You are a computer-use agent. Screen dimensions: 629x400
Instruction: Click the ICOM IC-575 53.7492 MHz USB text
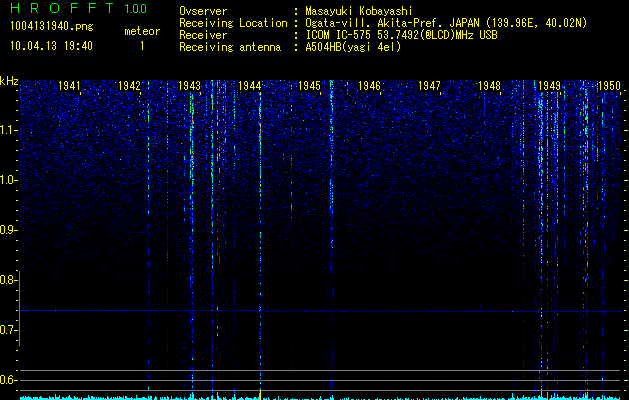[402, 35]
